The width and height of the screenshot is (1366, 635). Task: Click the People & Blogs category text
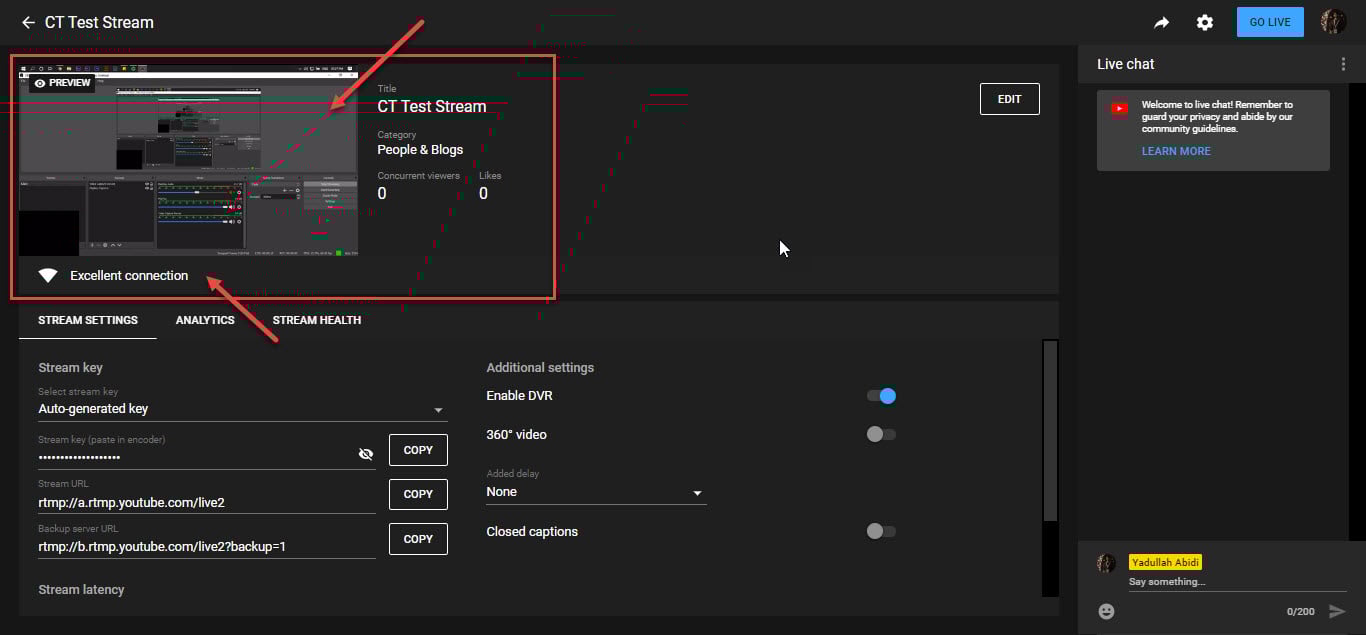click(420, 150)
